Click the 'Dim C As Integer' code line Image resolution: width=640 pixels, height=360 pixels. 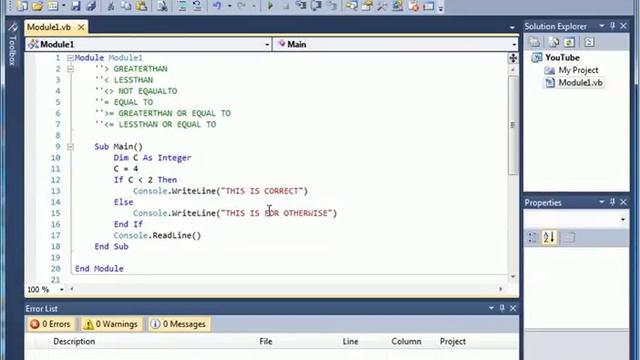[152, 158]
